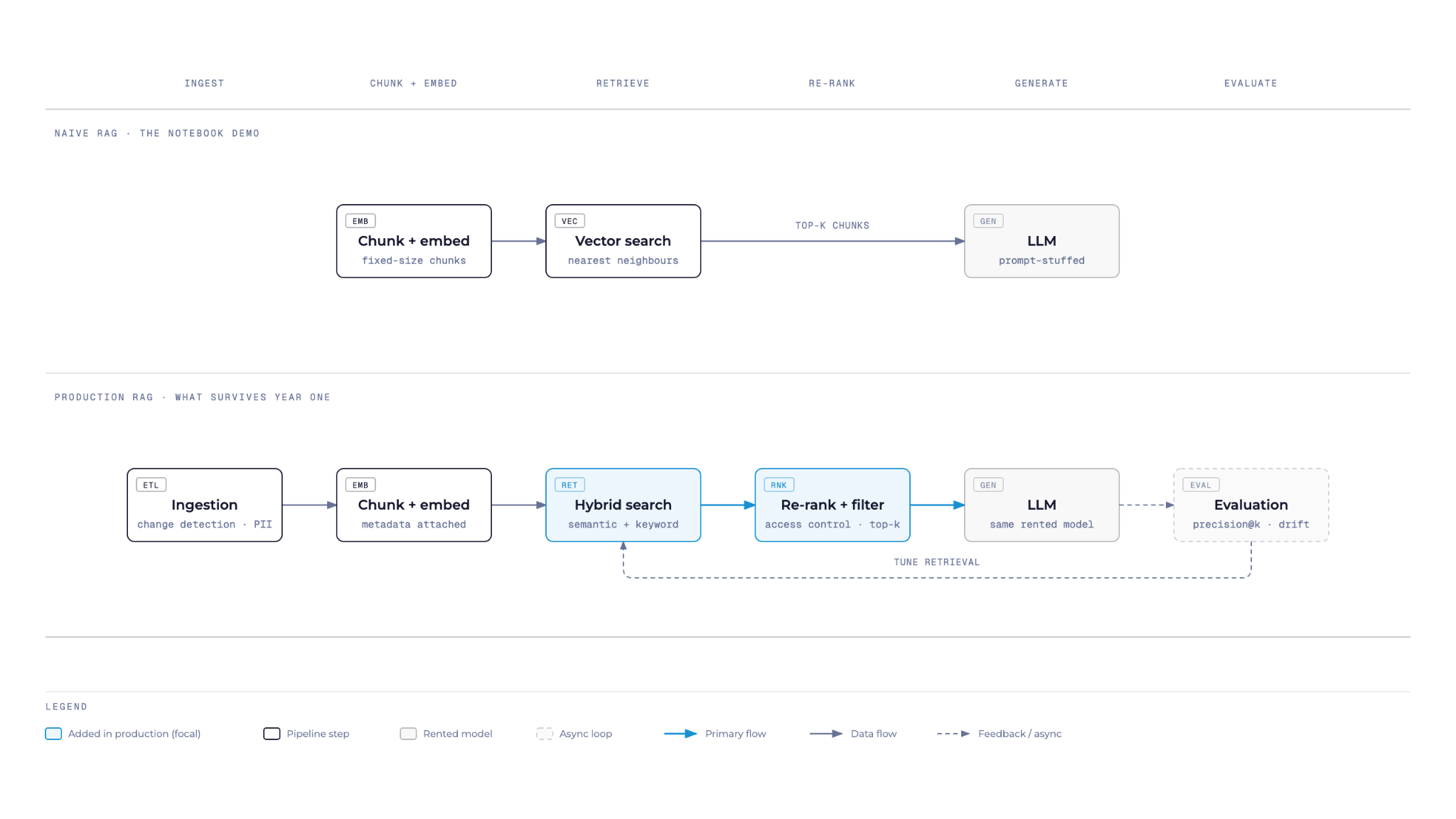Screen dimensions: 1456x819
Task: Click the CHUNK + EMBED column header
Action: (414, 83)
